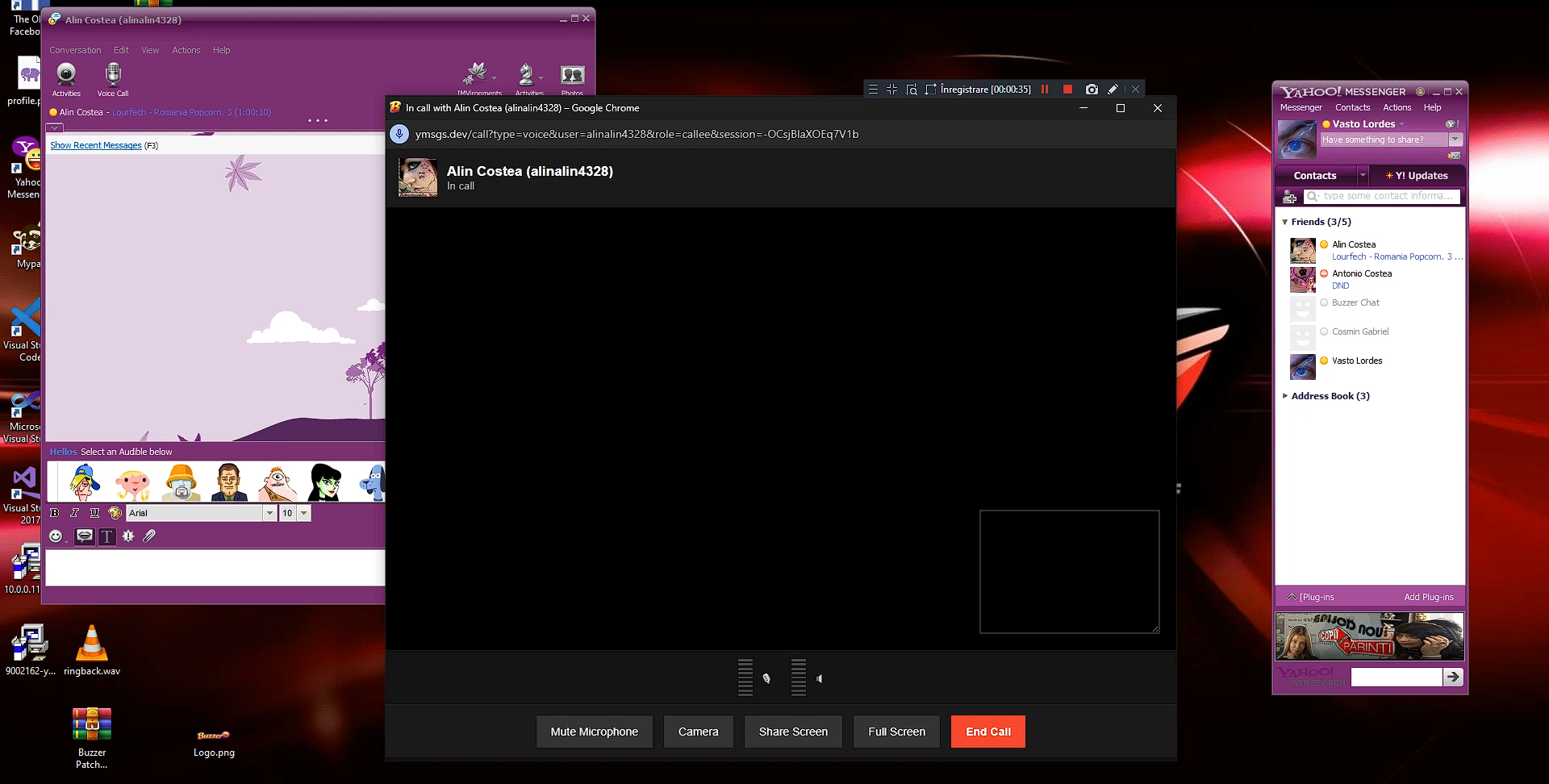Attach a file with paperclip icon
The height and width of the screenshot is (784, 1549).
coord(149,536)
